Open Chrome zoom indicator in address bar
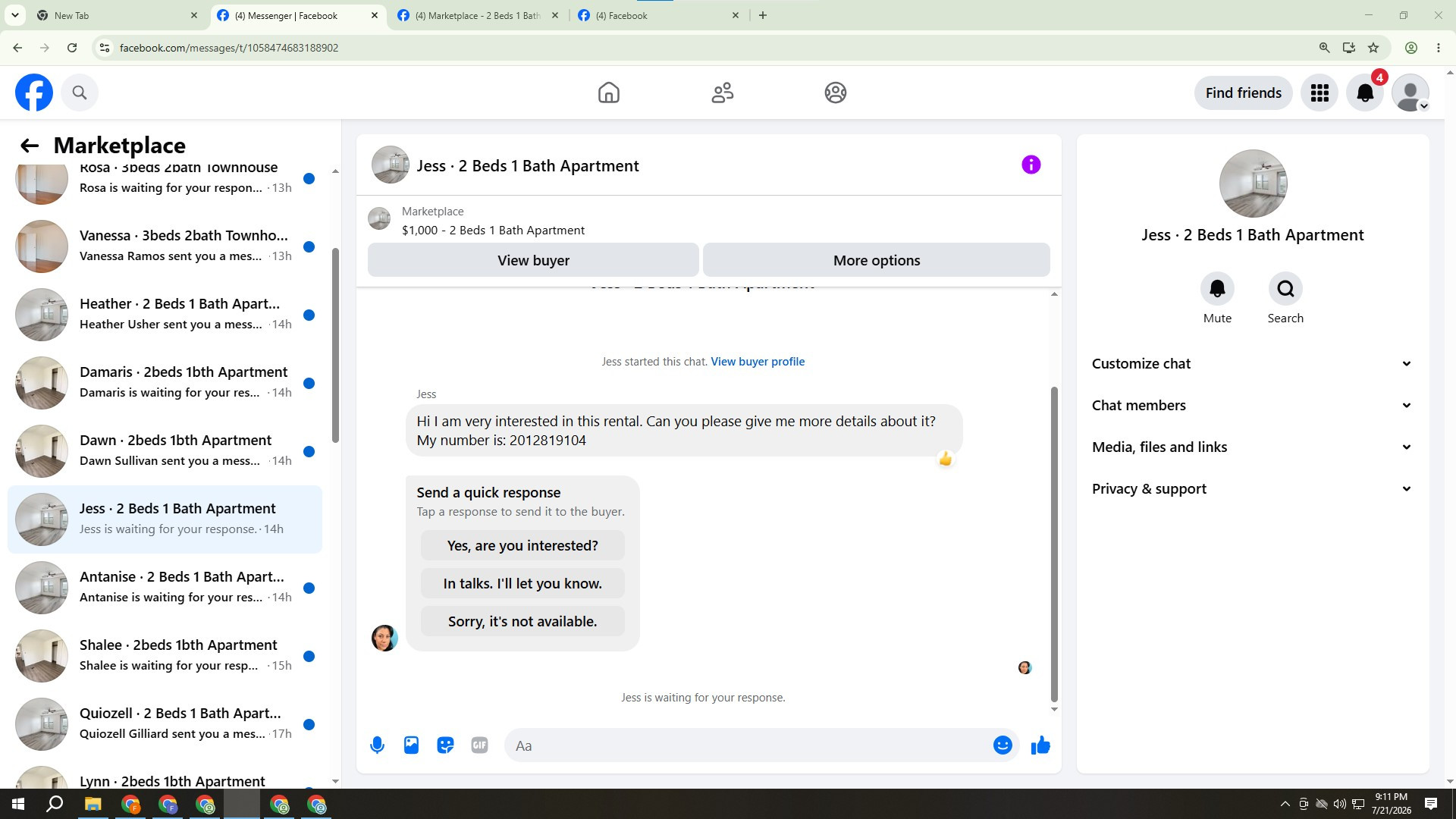1456x819 pixels. 1324,48
